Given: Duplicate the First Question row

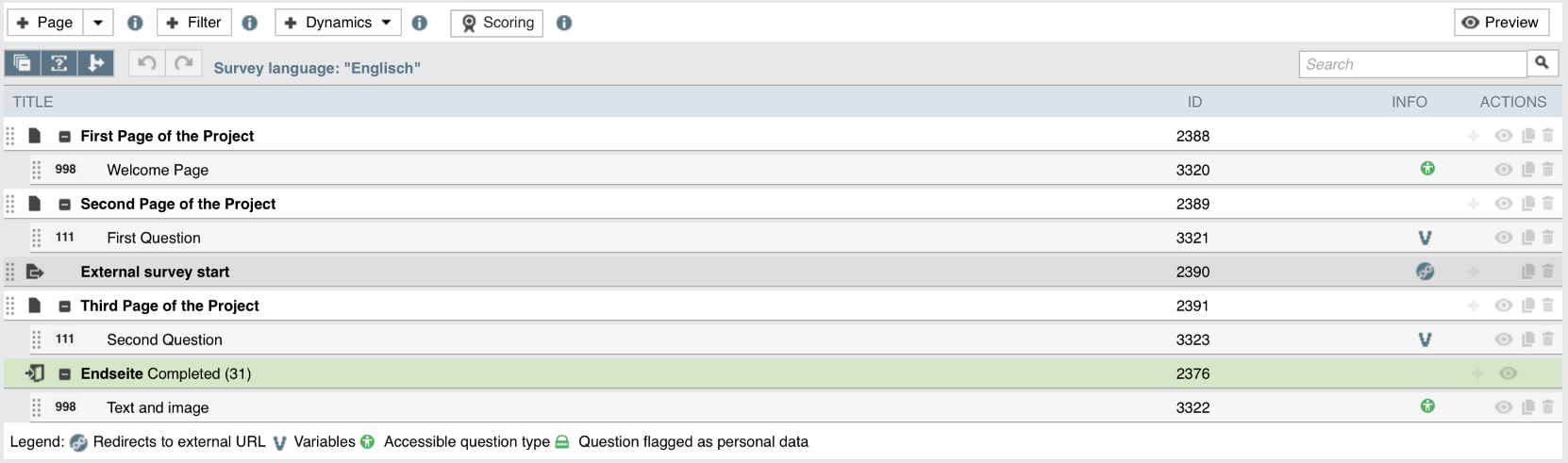Looking at the screenshot, I should tap(1528, 238).
